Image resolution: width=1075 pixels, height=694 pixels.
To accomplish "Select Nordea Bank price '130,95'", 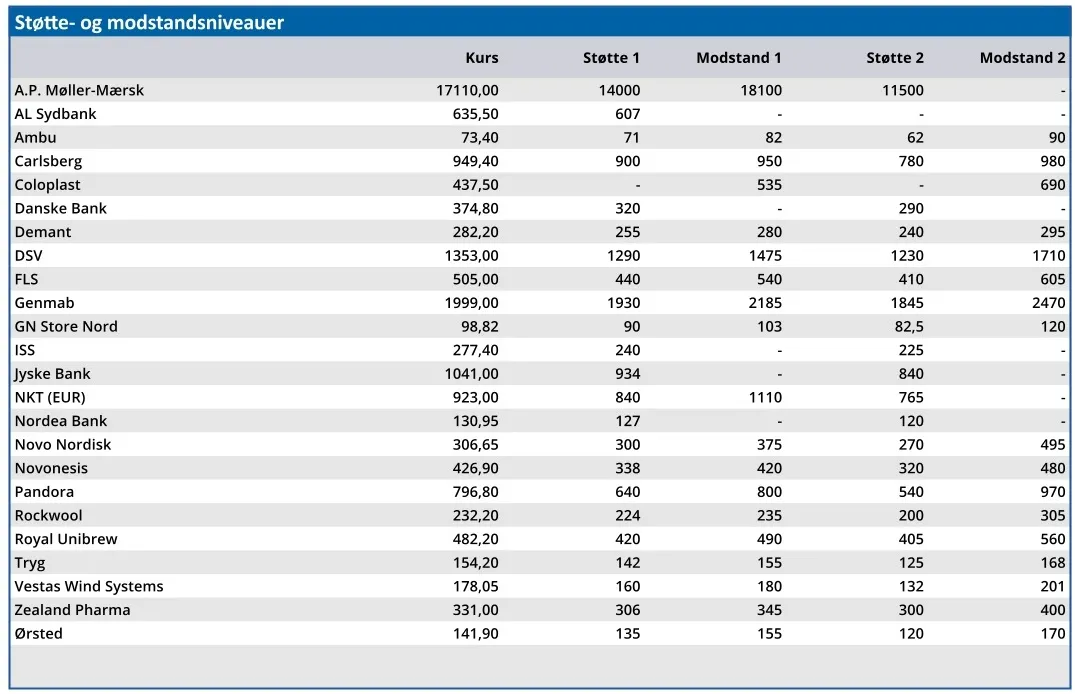I will pyautogui.click(x=475, y=421).
